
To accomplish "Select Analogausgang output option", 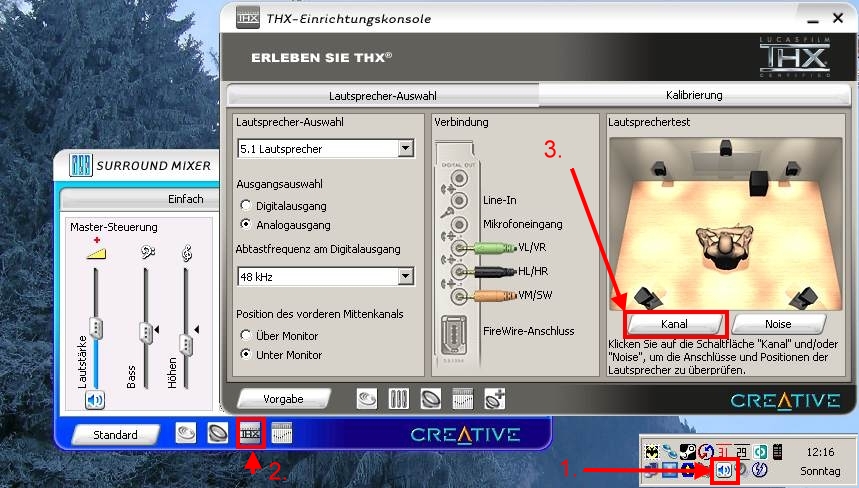I will [x=245, y=225].
